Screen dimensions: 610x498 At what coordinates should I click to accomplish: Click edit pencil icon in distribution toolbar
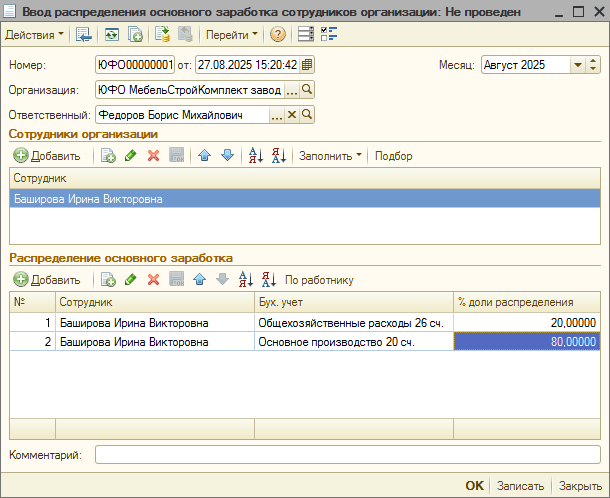130,280
